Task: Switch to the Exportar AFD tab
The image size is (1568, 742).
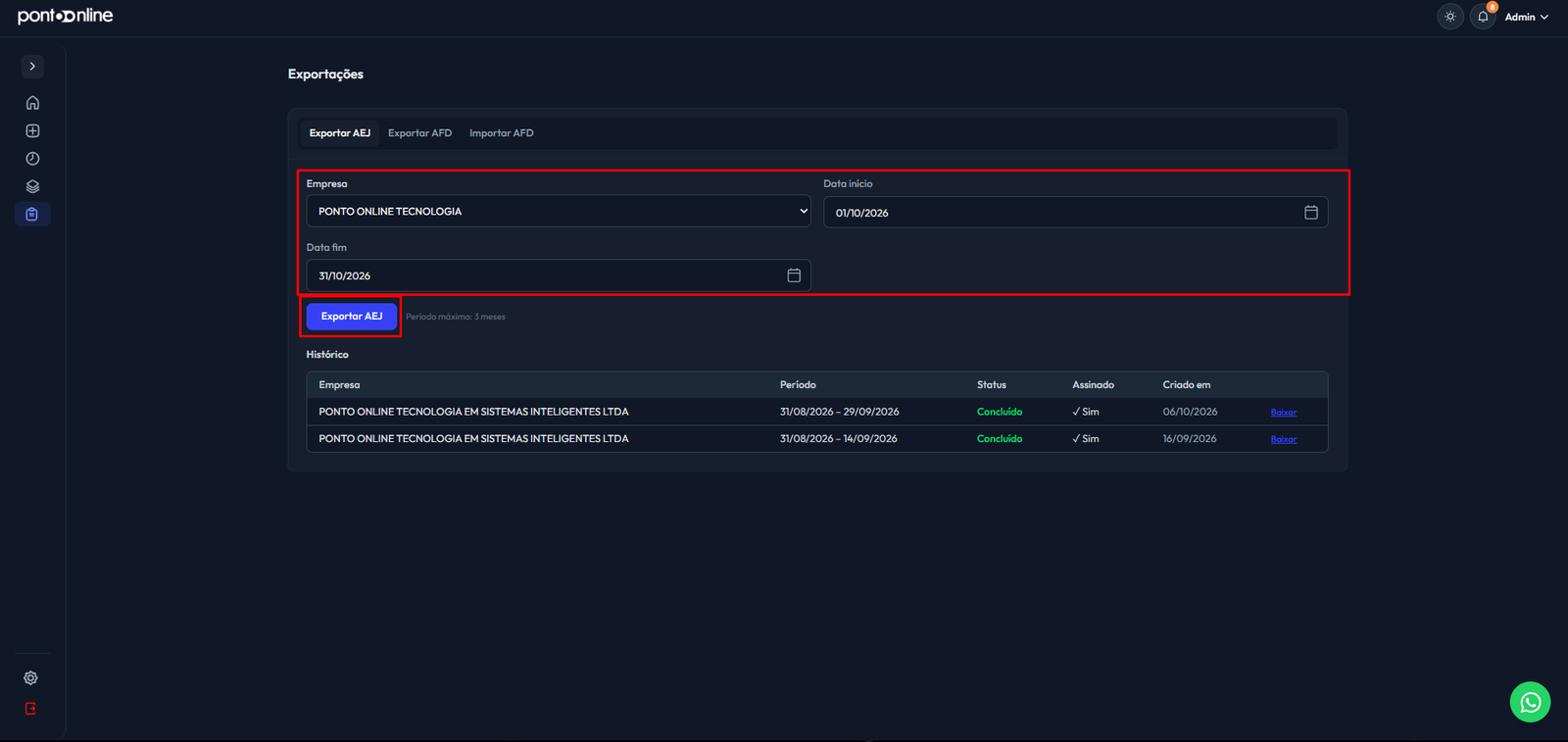Action: coord(419,133)
